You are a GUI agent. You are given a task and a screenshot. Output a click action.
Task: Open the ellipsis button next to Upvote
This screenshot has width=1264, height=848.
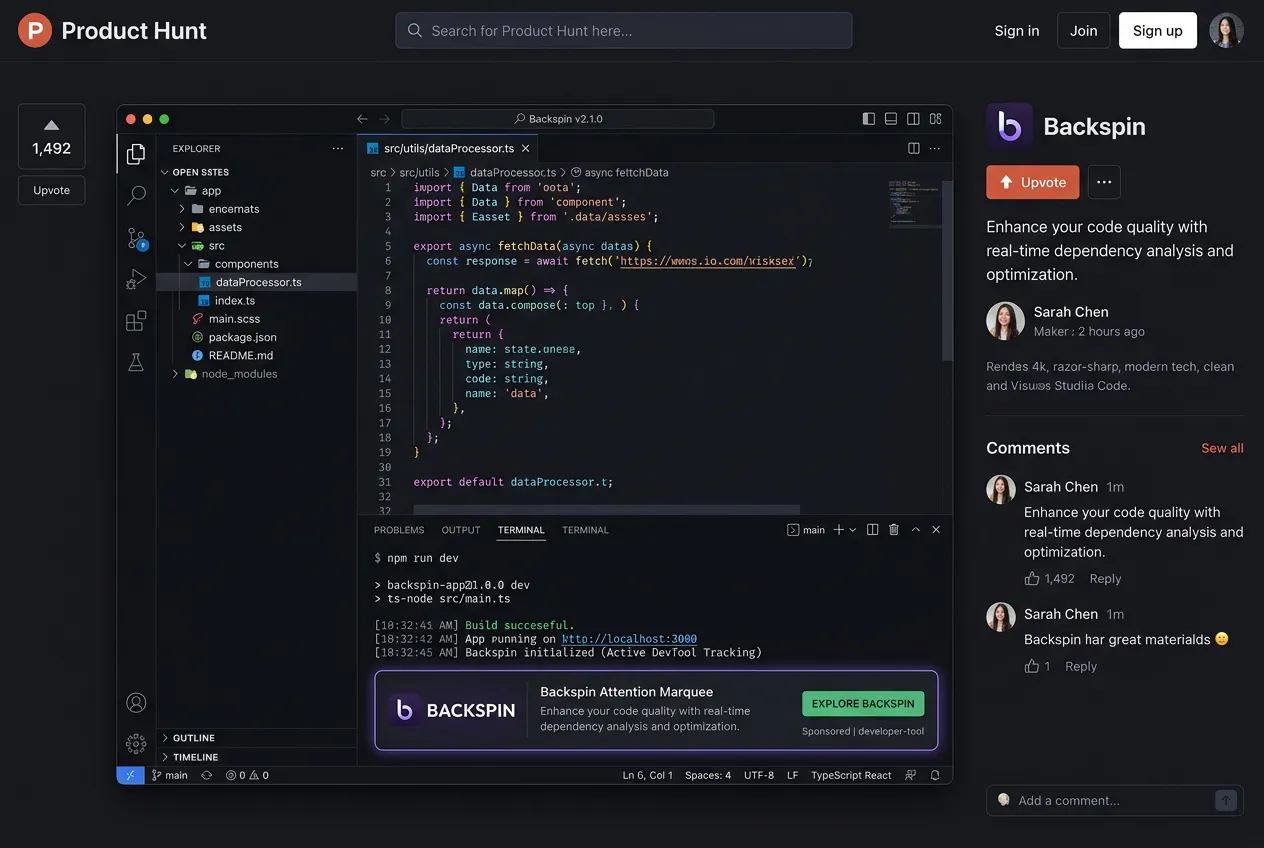[x=1104, y=182]
